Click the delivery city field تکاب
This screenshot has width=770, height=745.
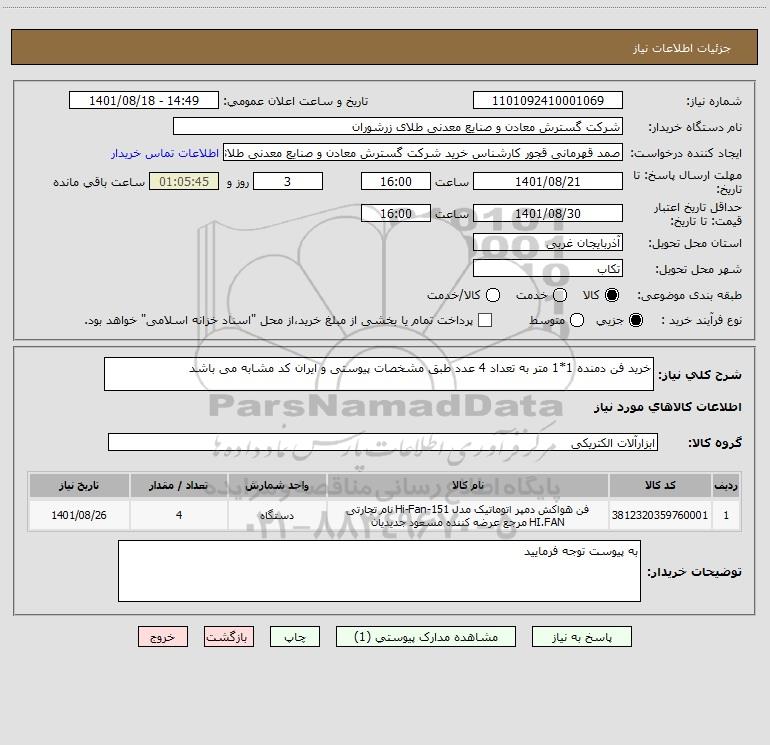point(548,269)
